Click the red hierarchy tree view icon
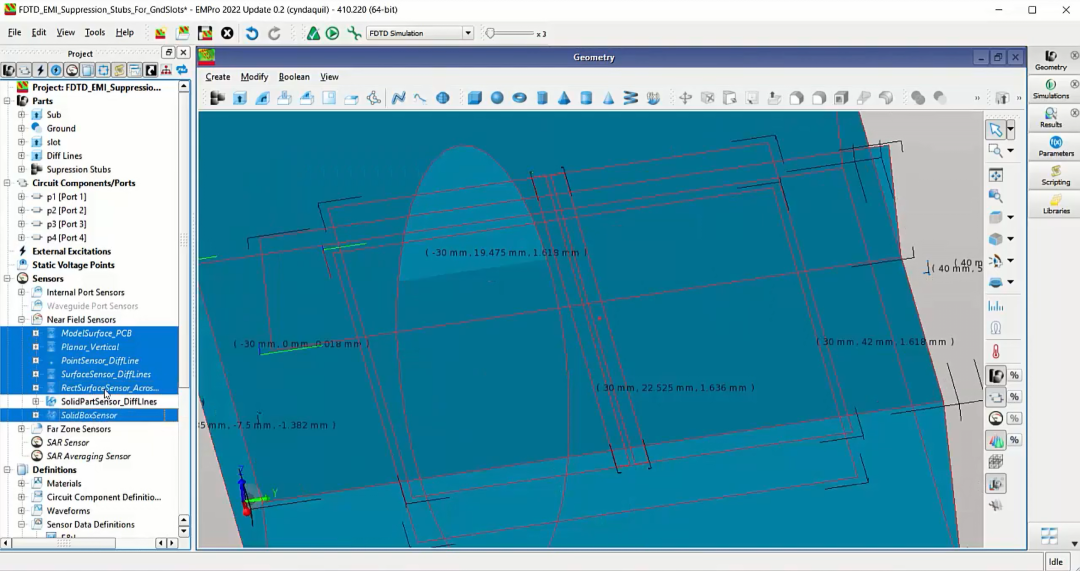 click(x=166, y=70)
